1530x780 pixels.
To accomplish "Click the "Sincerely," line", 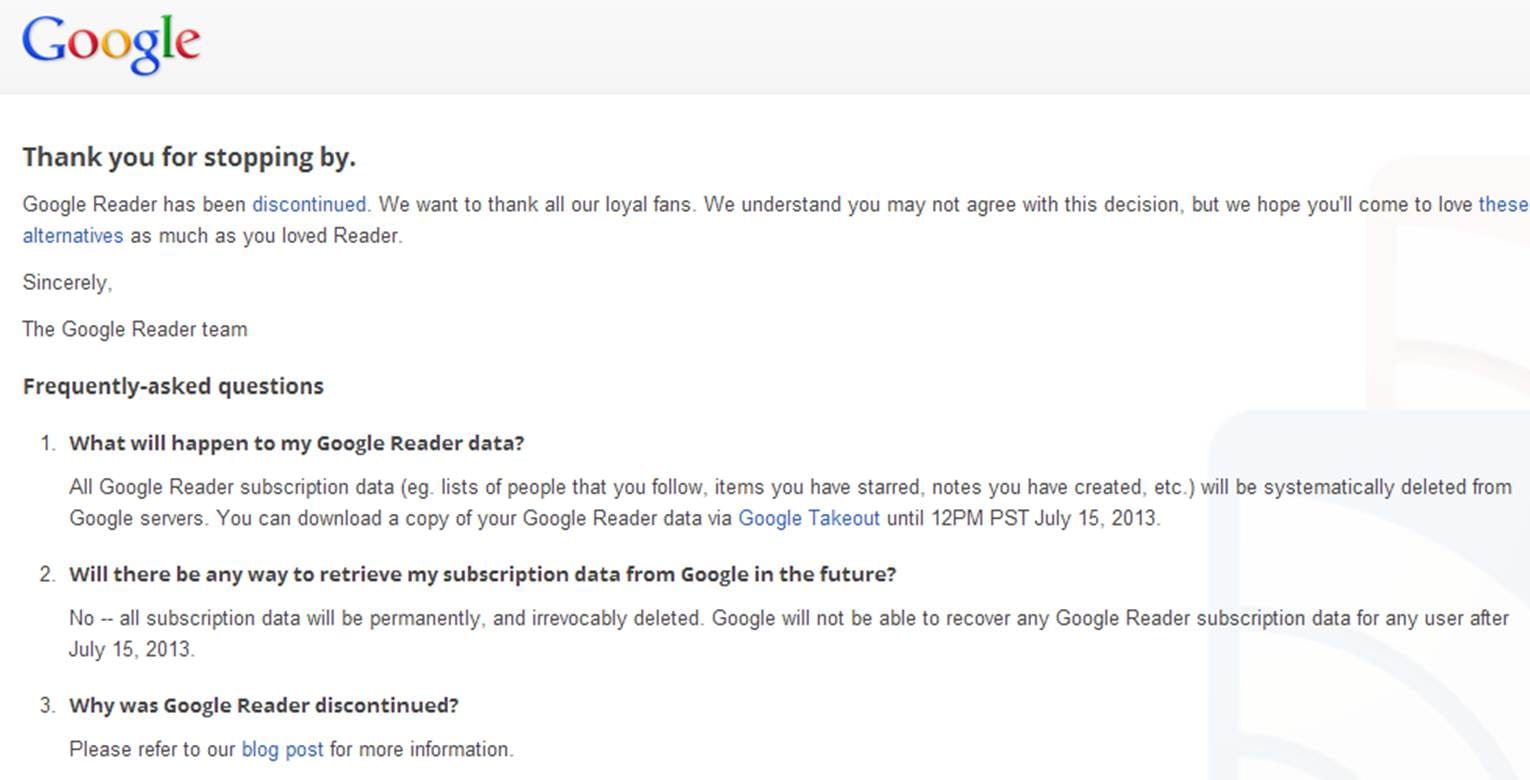I will coord(68,283).
